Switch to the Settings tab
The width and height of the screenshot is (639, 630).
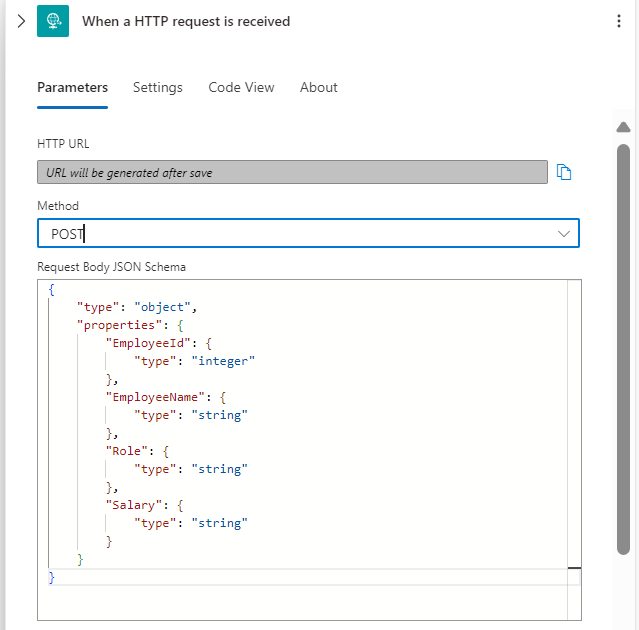click(158, 87)
